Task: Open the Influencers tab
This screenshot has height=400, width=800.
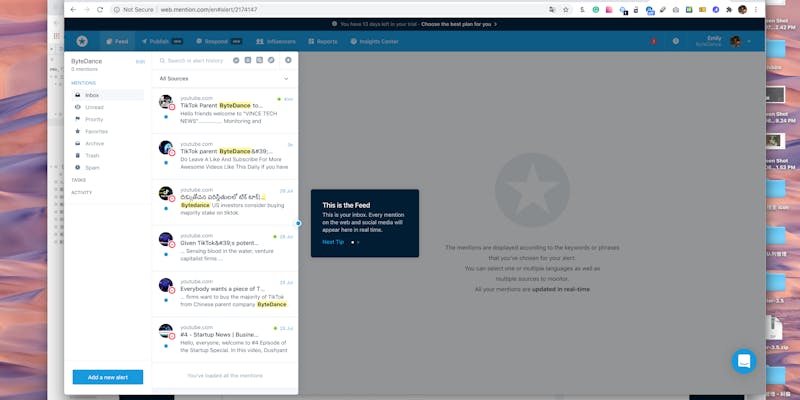Action: click(276, 41)
